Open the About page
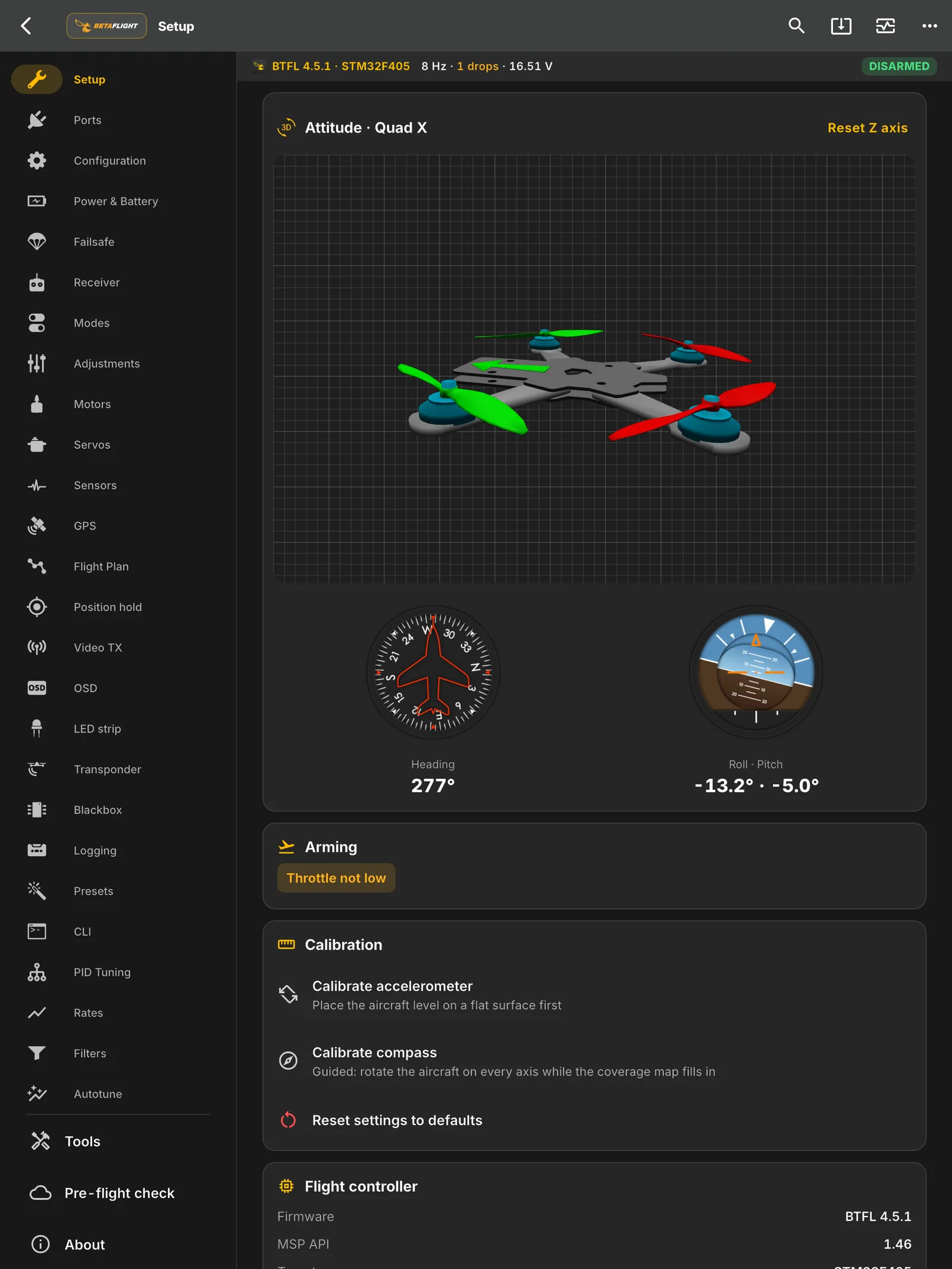The image size is (952, 1269). tap(118, 1245)
